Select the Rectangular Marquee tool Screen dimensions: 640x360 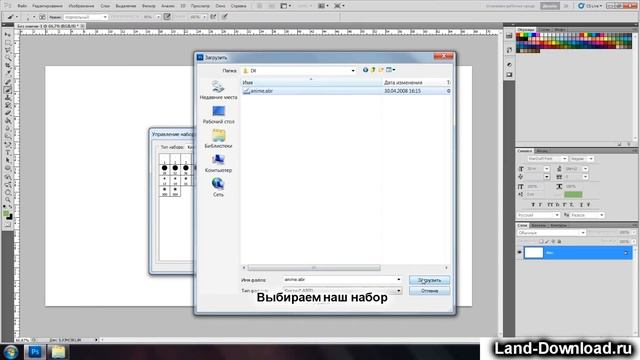pyautogui.click(x=8, y=42)
